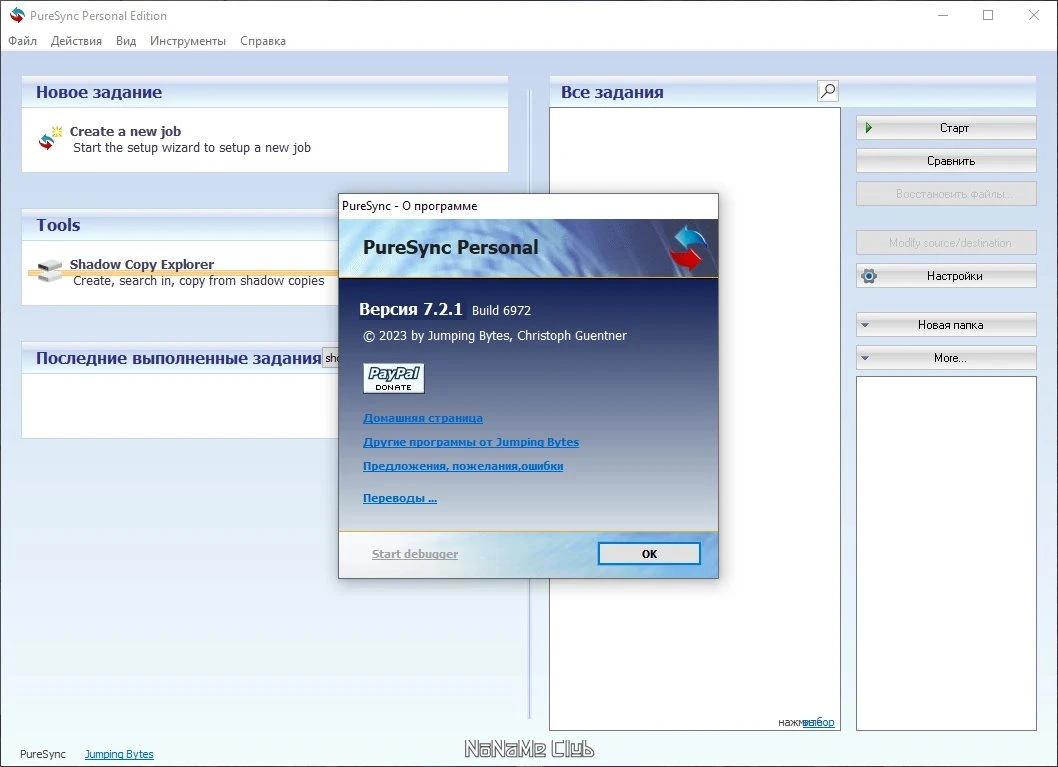
Task: Click the search magnifier icon in Все задания
Action: click(x=828, y=90)
